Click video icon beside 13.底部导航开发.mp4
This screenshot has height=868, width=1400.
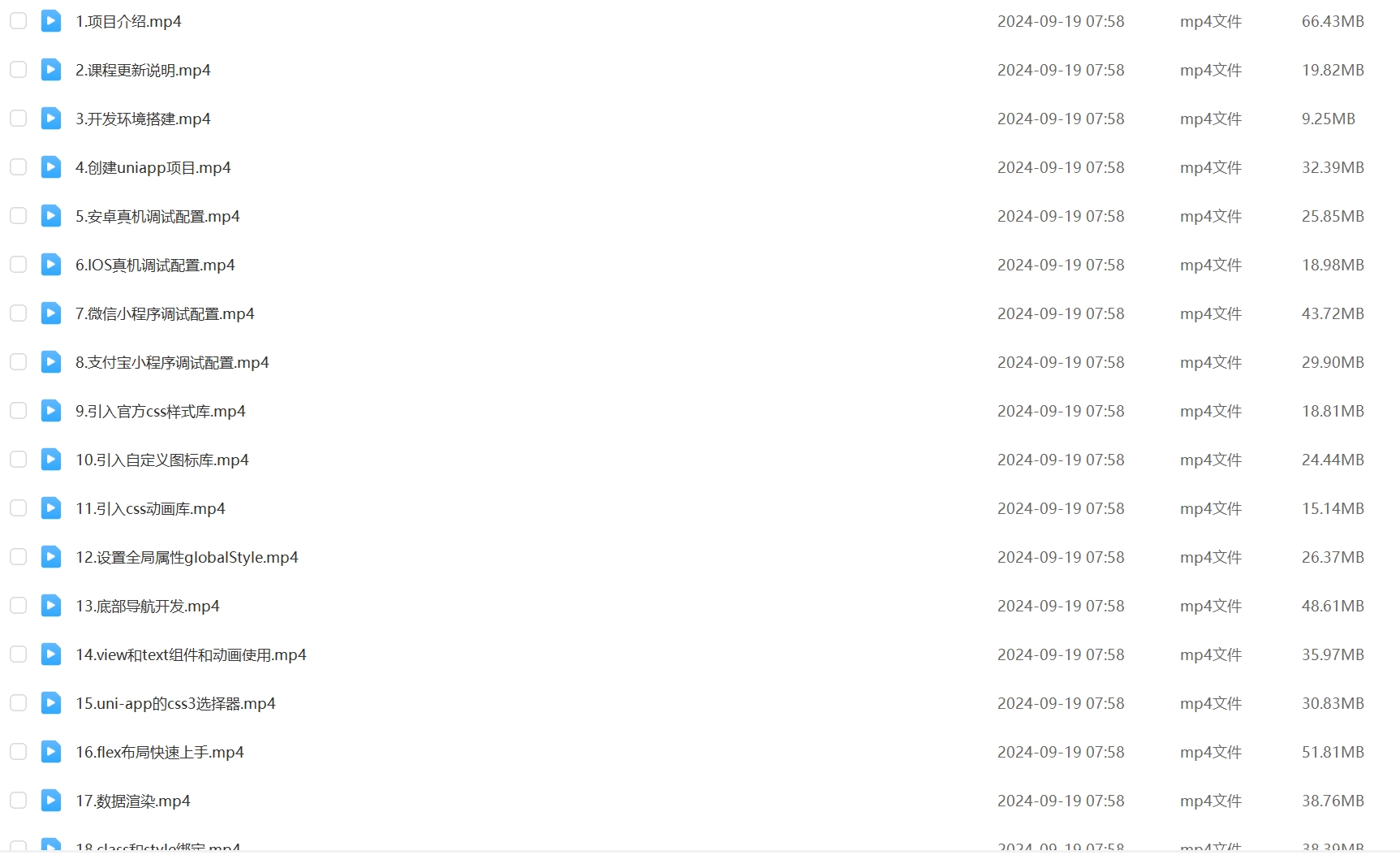(x=51, y=606)
